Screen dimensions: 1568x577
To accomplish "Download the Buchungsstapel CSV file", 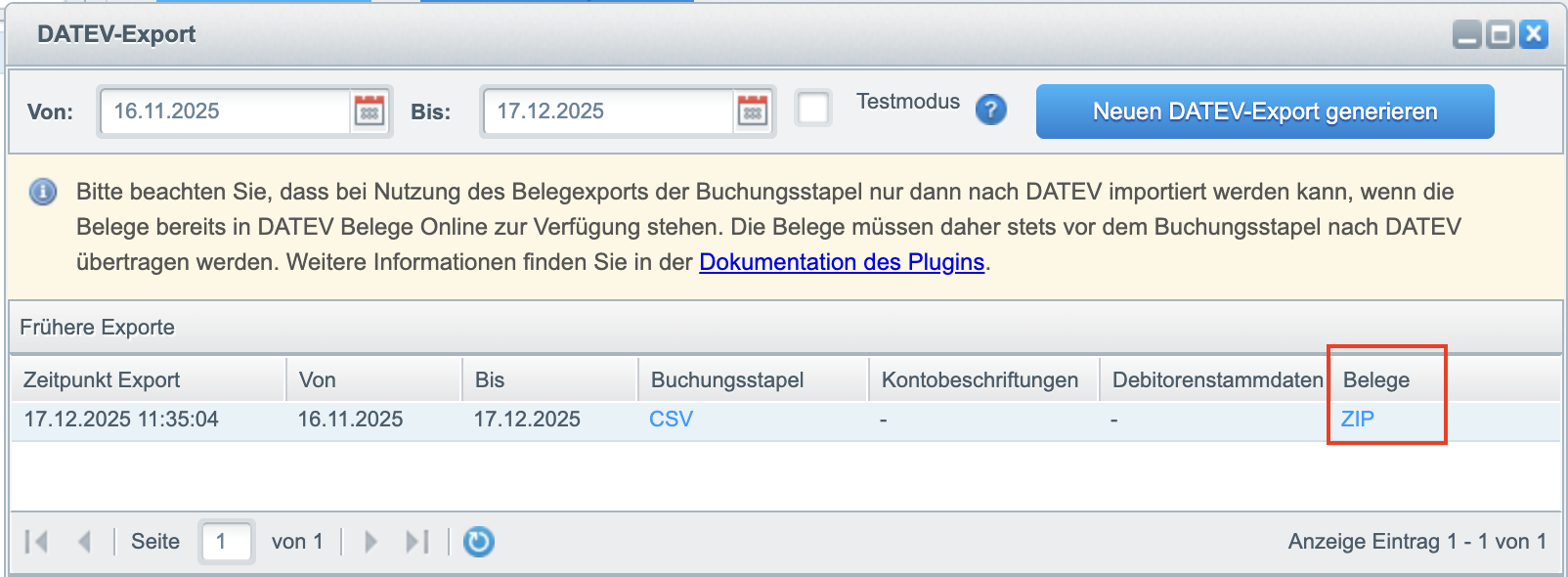I will pyautogui.click(x=671, y=419).
